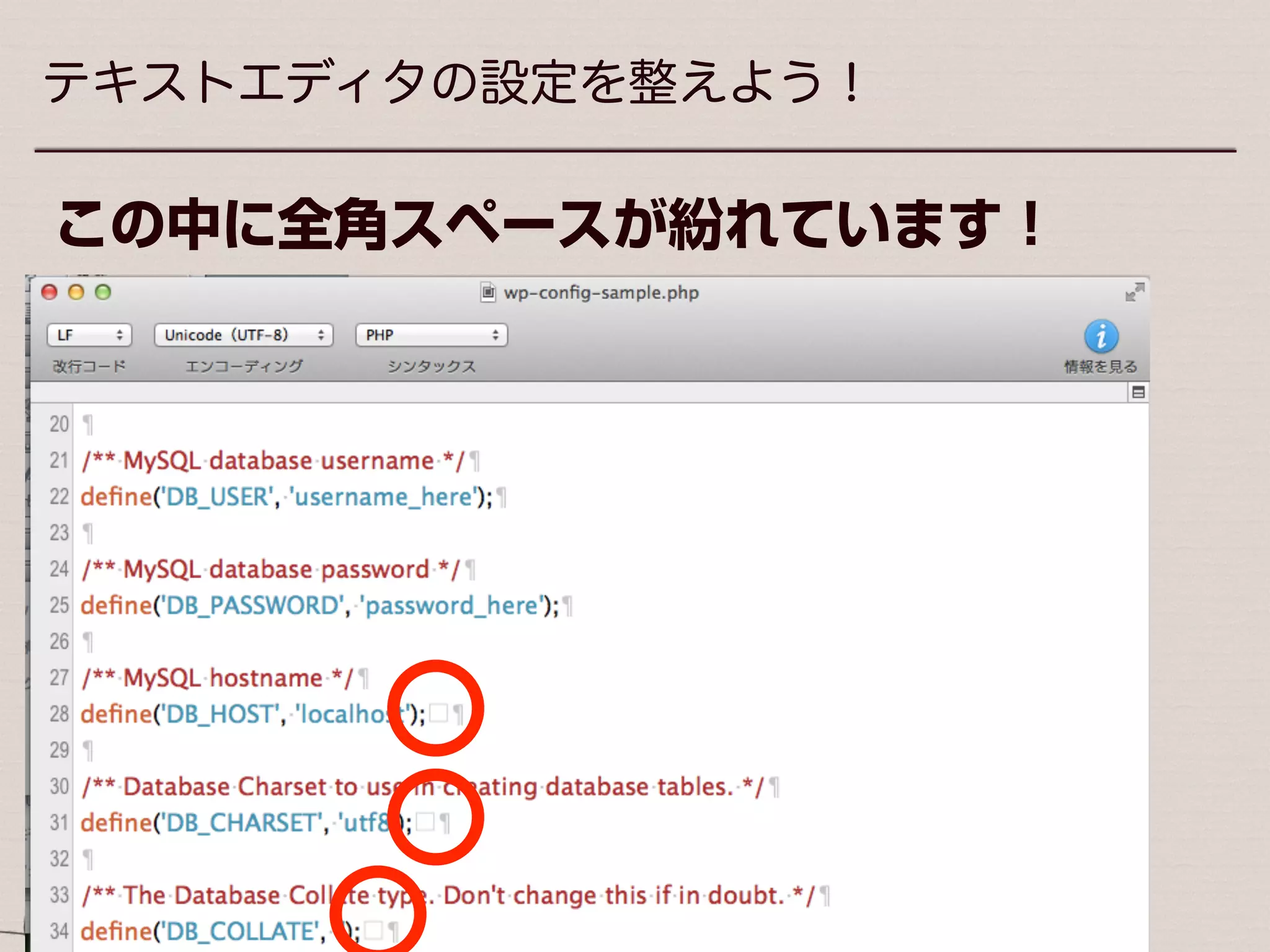Click the 改行コード label

pyautogui.click(x=89, y=366)
